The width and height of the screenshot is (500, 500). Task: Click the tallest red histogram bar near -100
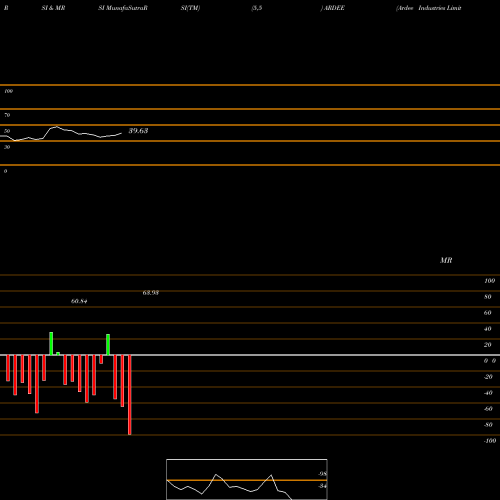(x=130, y=395)
